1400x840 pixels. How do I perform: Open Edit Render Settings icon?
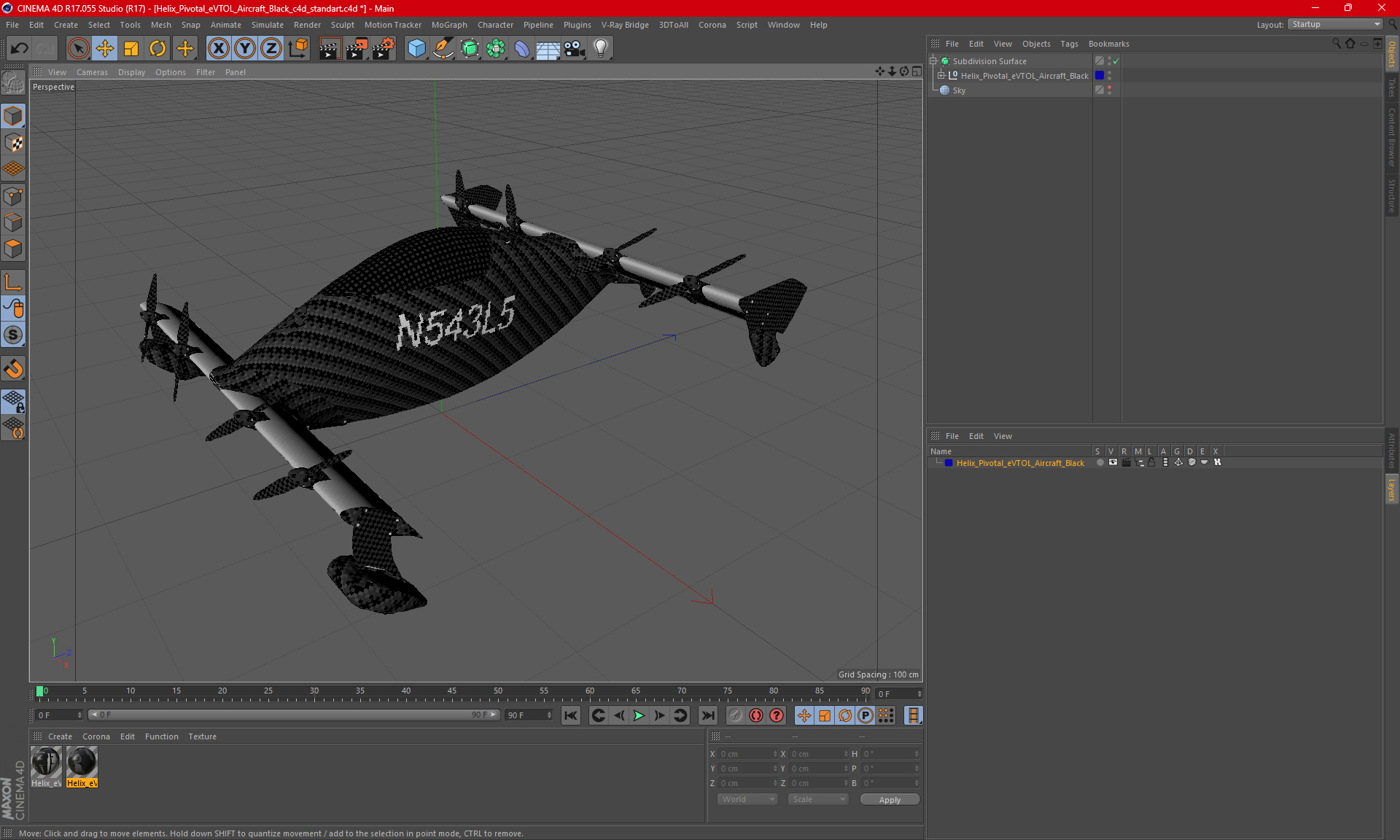pyautogui.click(x=383, y=49)
